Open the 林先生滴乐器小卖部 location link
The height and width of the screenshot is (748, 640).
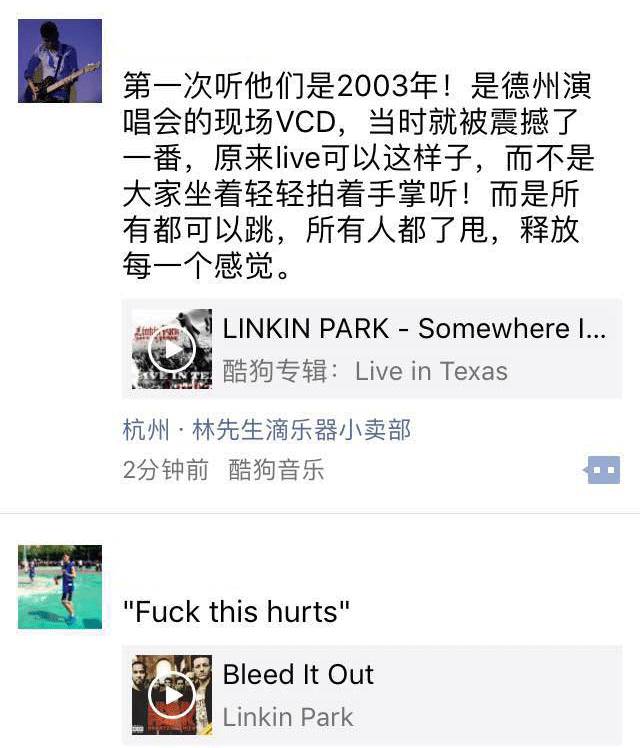click(301, 429)
